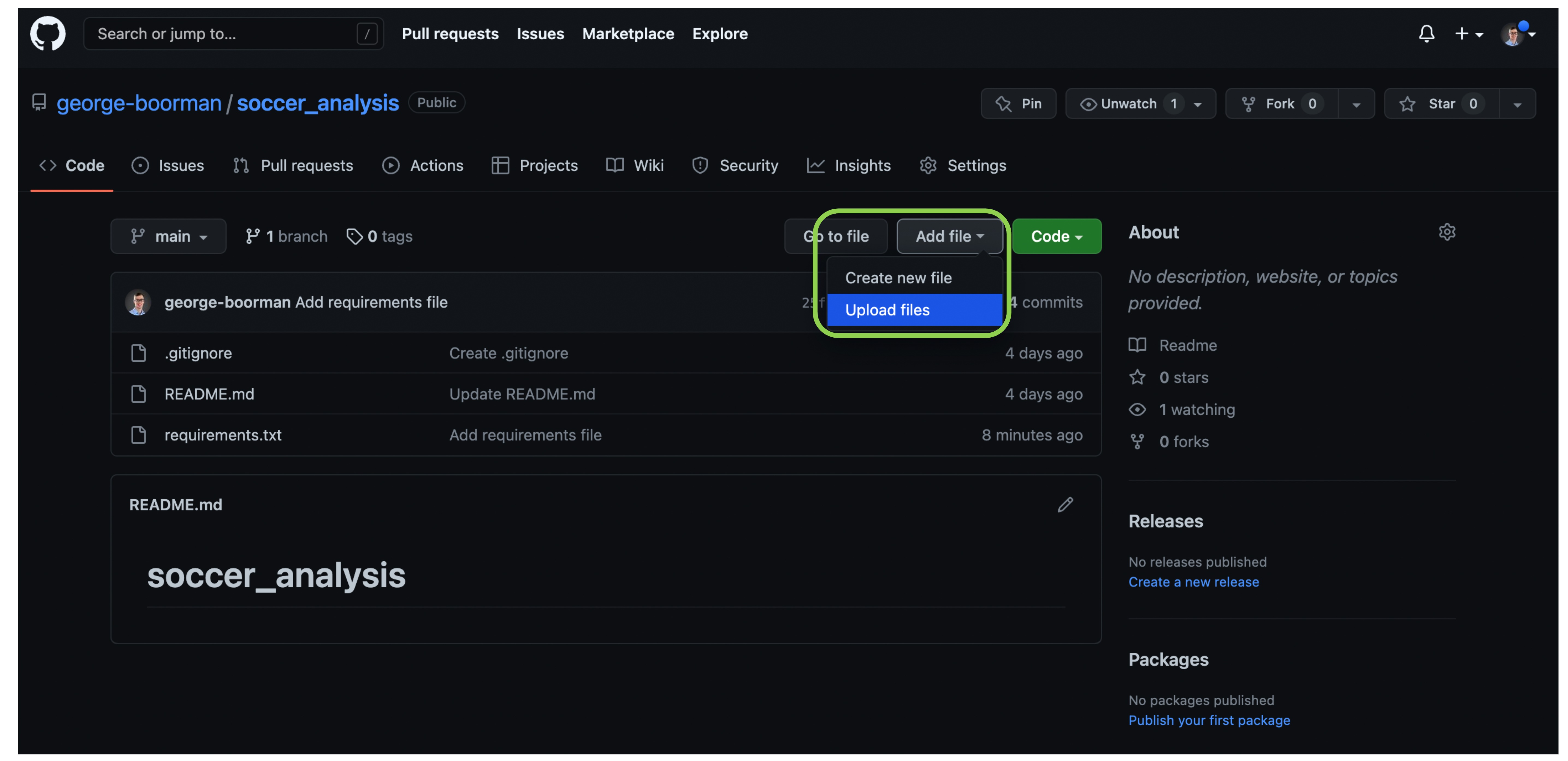Click the Go to file button
This screenshot has width=1568, height=761.
tap(836, 236)
